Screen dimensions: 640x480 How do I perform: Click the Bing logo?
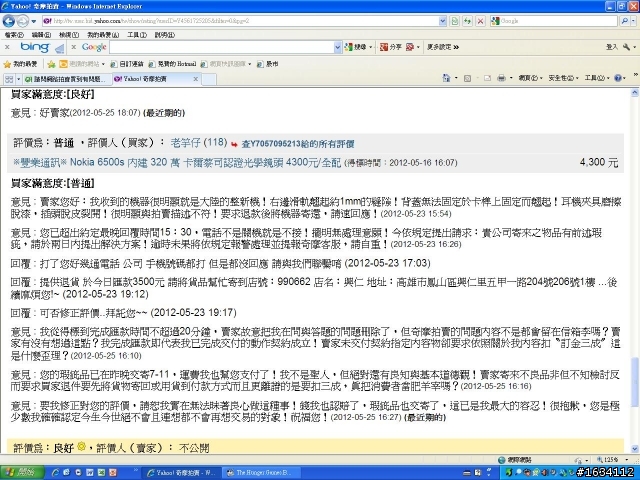pos(35,47)
